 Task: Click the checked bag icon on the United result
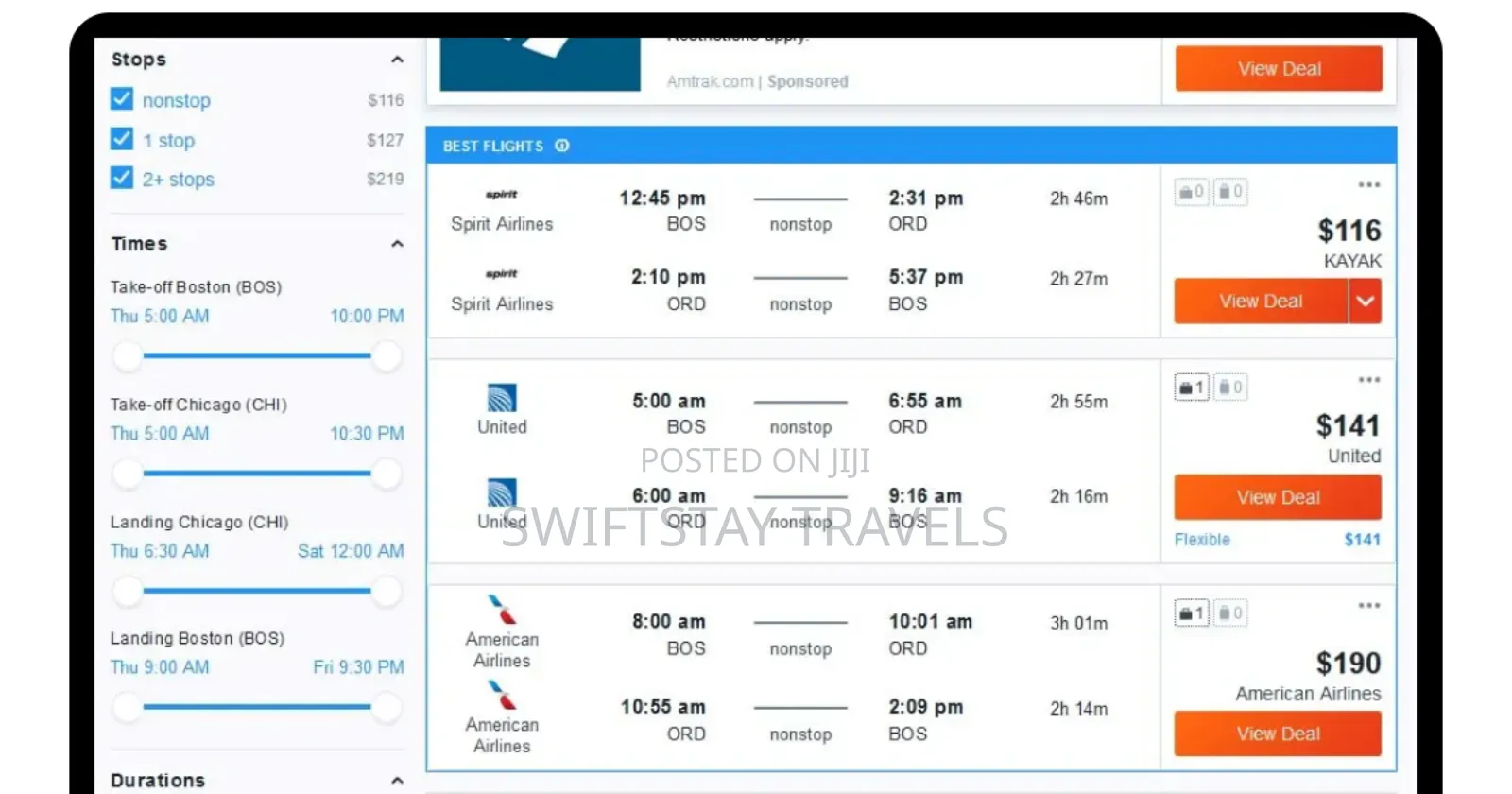(x=1230, y=388)
